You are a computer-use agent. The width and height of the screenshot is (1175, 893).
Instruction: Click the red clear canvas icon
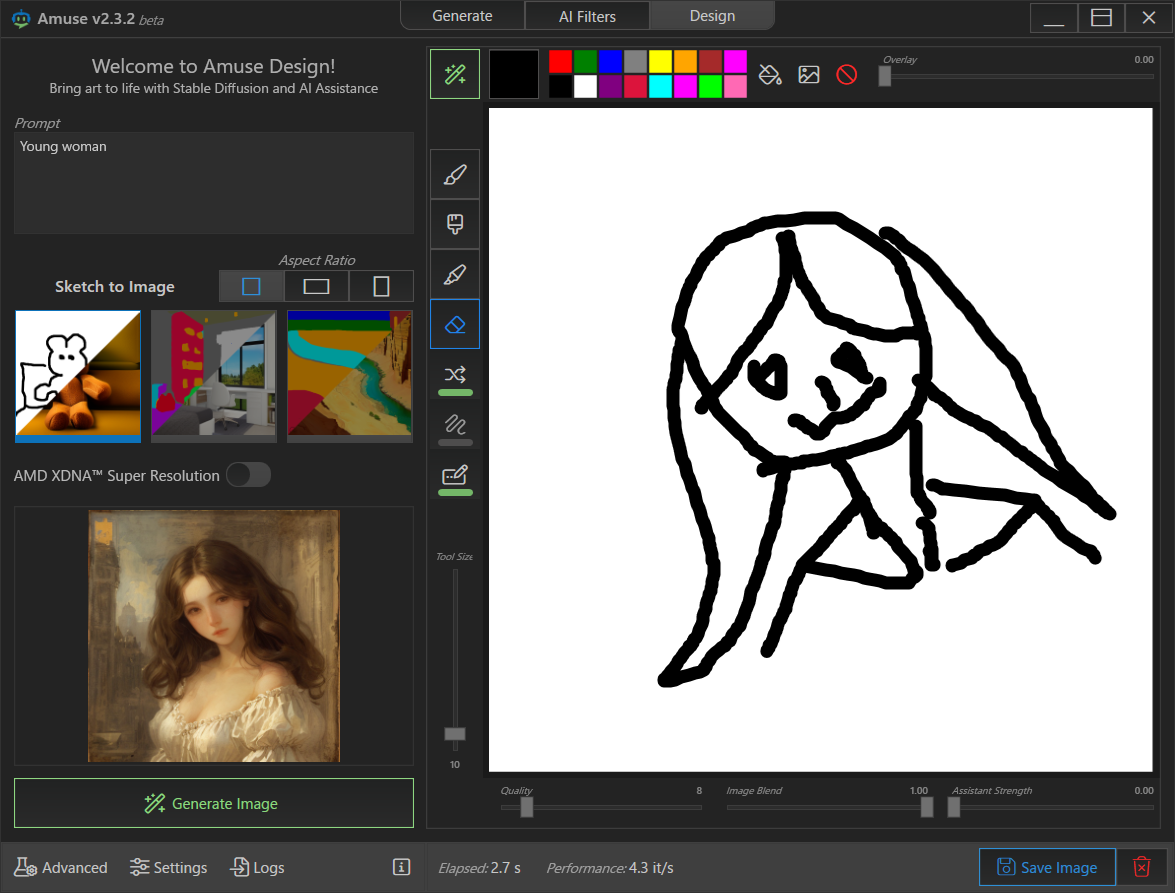846,75
